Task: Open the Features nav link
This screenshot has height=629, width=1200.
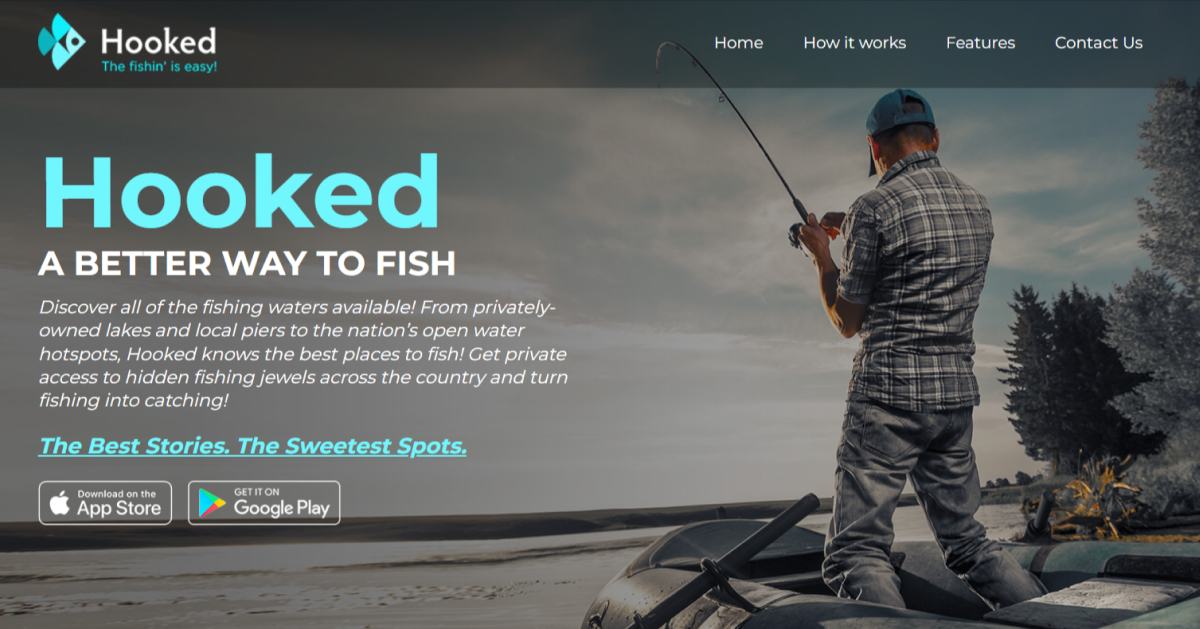Action: pyautogui.click(x=980, y=43)
